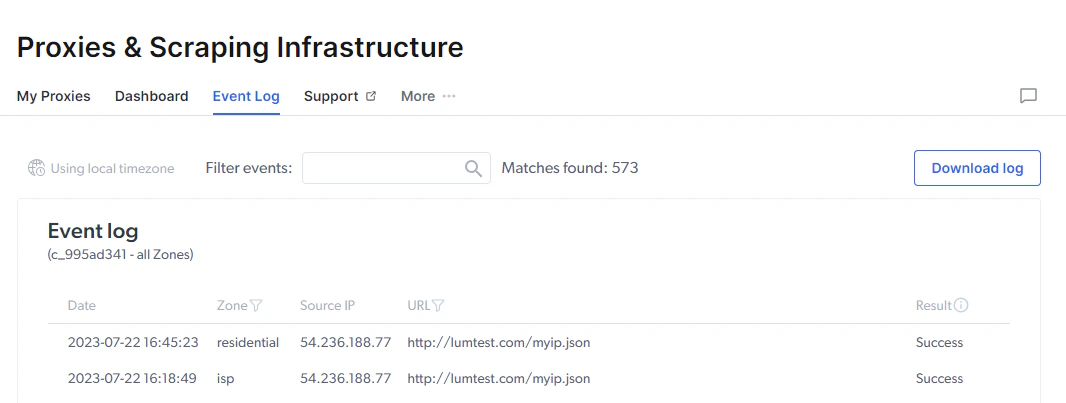Switch to the My Proxies tab
Screen dimensions: 1066x403
pyautogui.click(x=54, y=97)
